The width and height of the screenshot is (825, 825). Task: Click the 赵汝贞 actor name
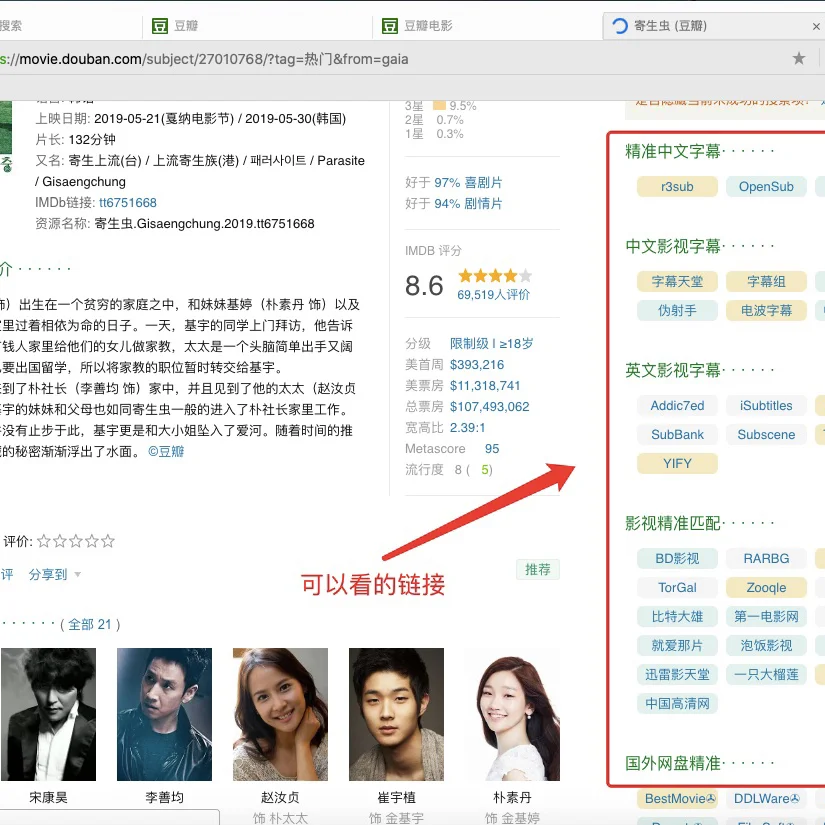[x=280, y=798]
